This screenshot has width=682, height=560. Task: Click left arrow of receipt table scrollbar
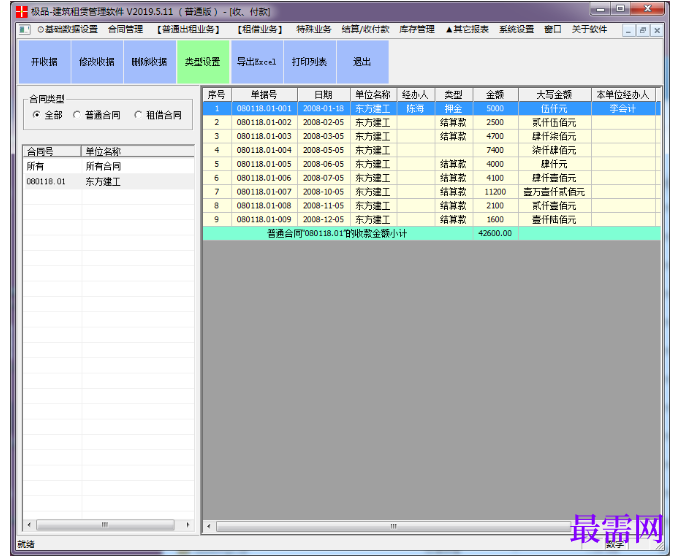(x=209, y=527)
